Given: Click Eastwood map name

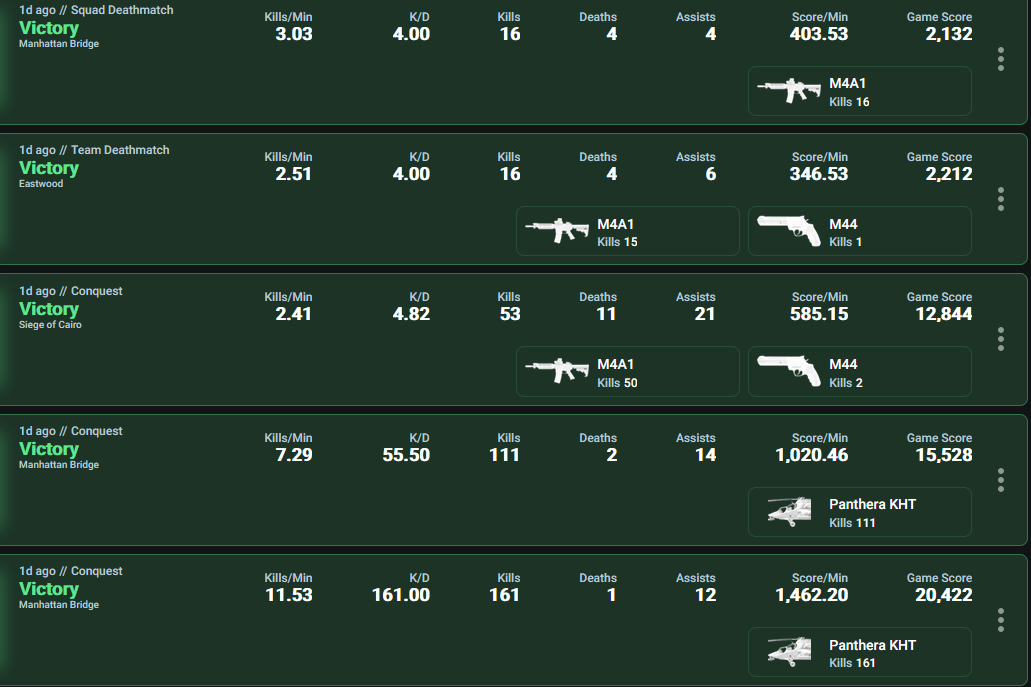Looking at the screenshot, I should pos(41,183).
